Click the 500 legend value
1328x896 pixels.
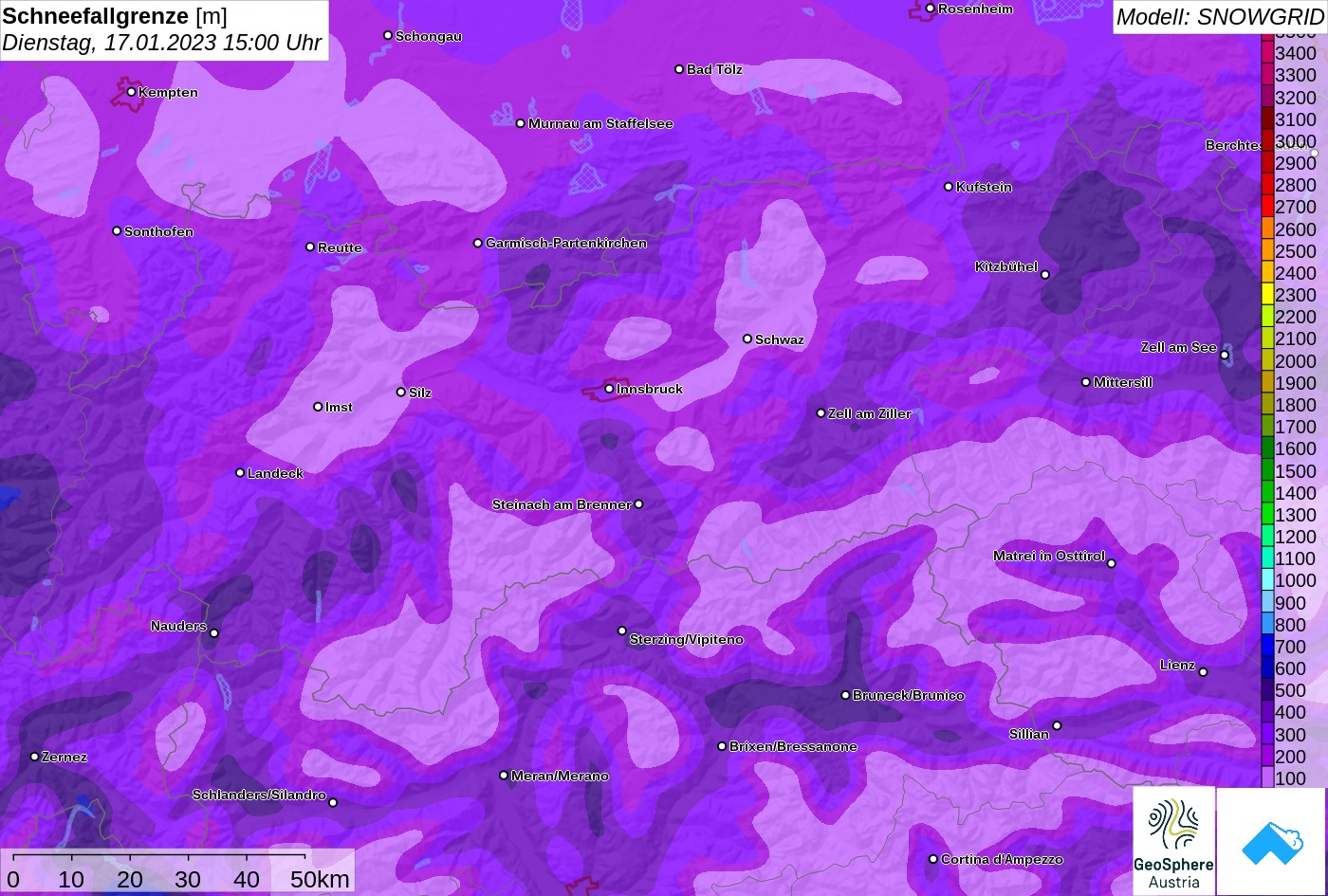(1291, 690)
